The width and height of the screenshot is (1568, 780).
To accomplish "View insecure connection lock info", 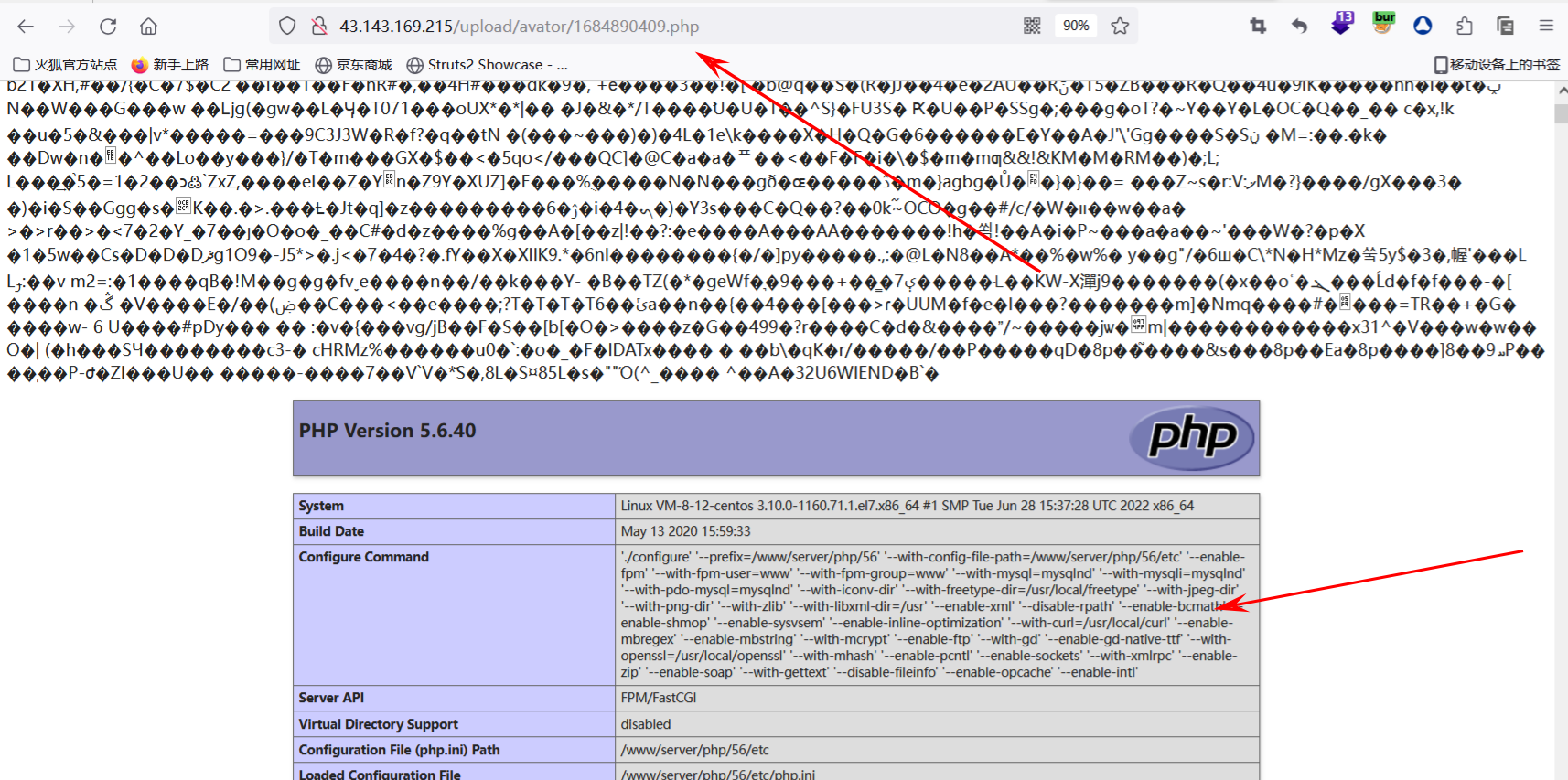I will [319, 27].
